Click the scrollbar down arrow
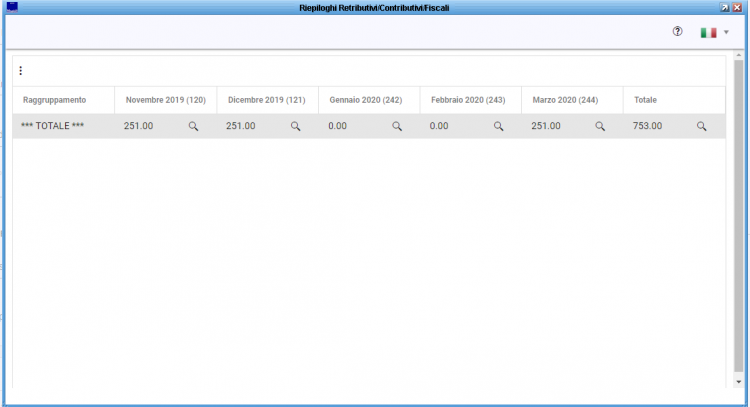This screenshot has width=750, height=407. [x=739, y=382]
